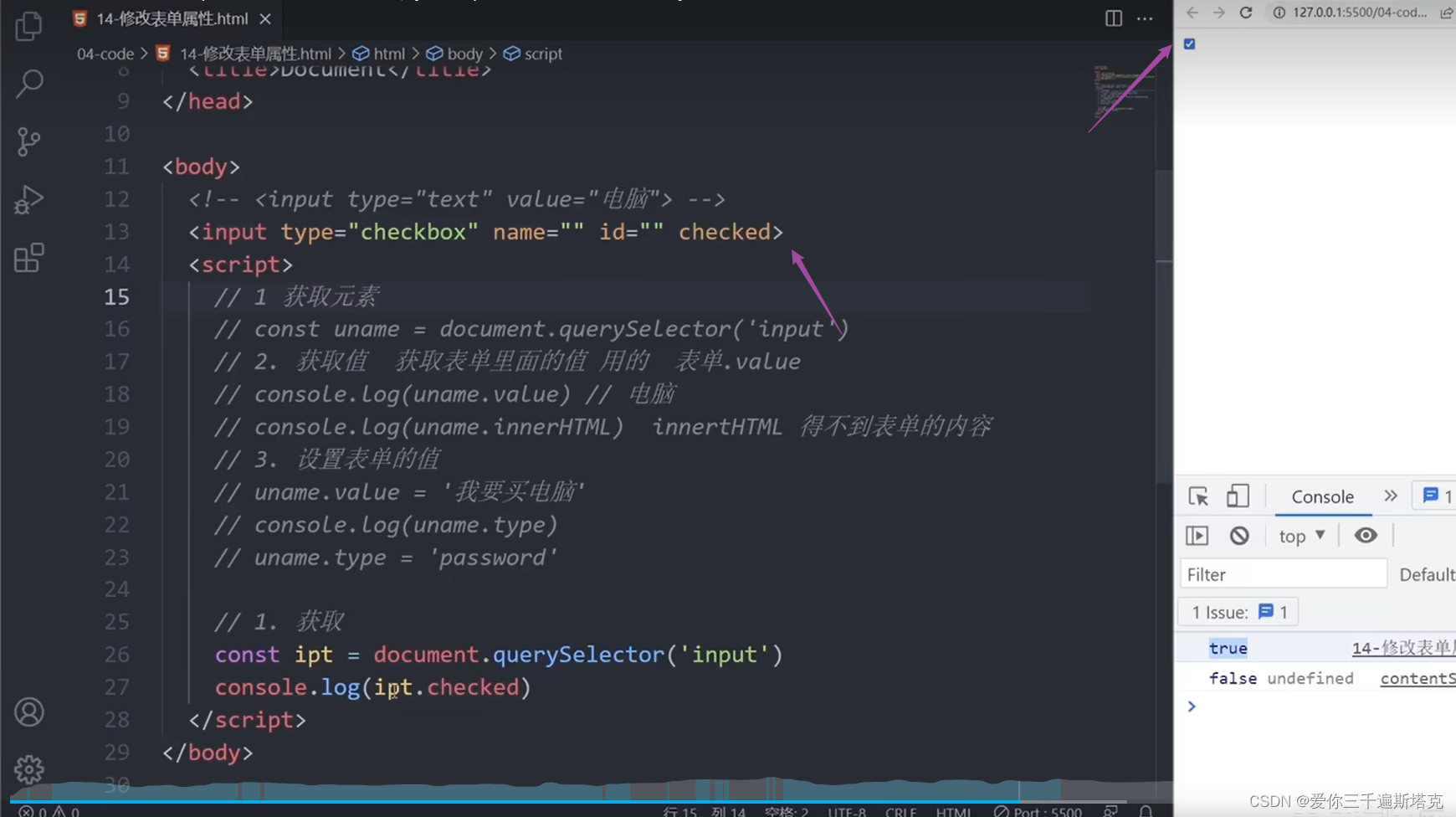Open the Extensions view
The height and width of the screenshot is (817, 1456).
[28, 258]
